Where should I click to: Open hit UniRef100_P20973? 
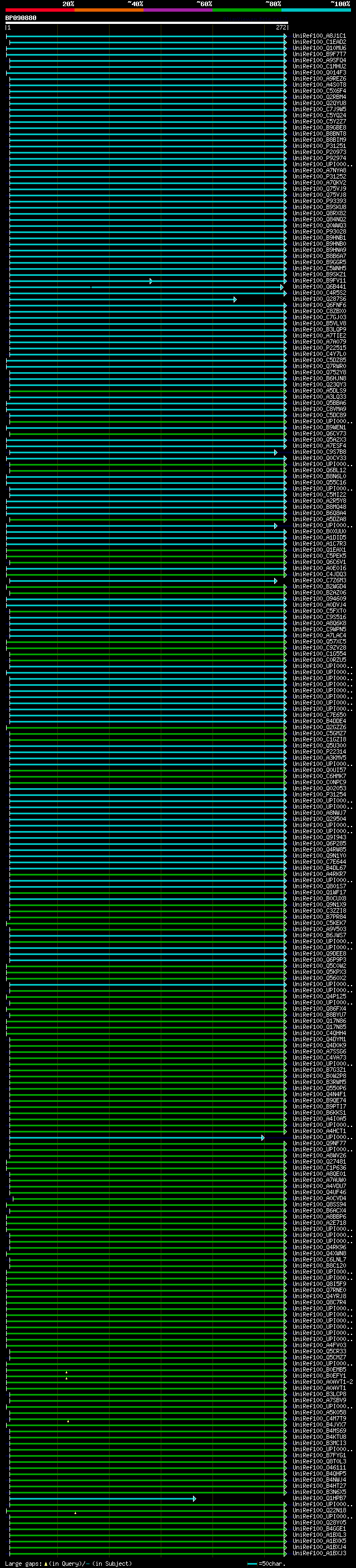point(319,152)
